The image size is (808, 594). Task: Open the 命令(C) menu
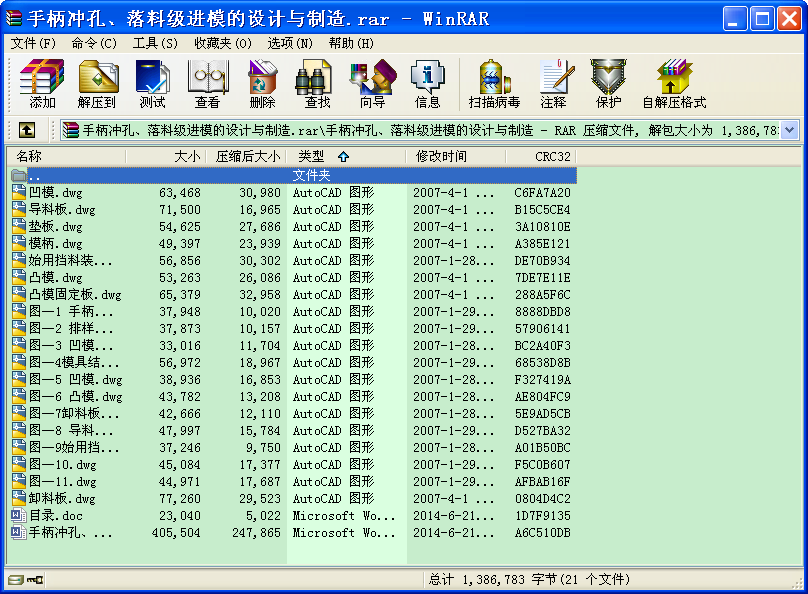point(94,43)
